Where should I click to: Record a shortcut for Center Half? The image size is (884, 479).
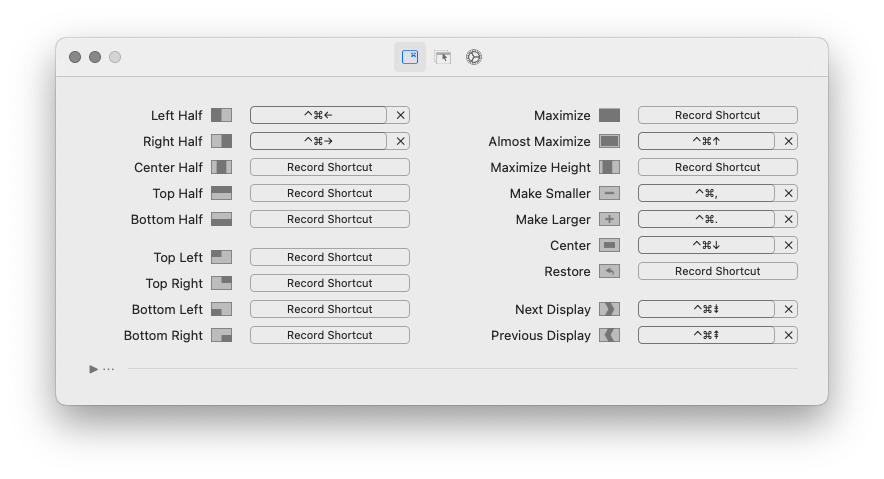tap(330, 167)
